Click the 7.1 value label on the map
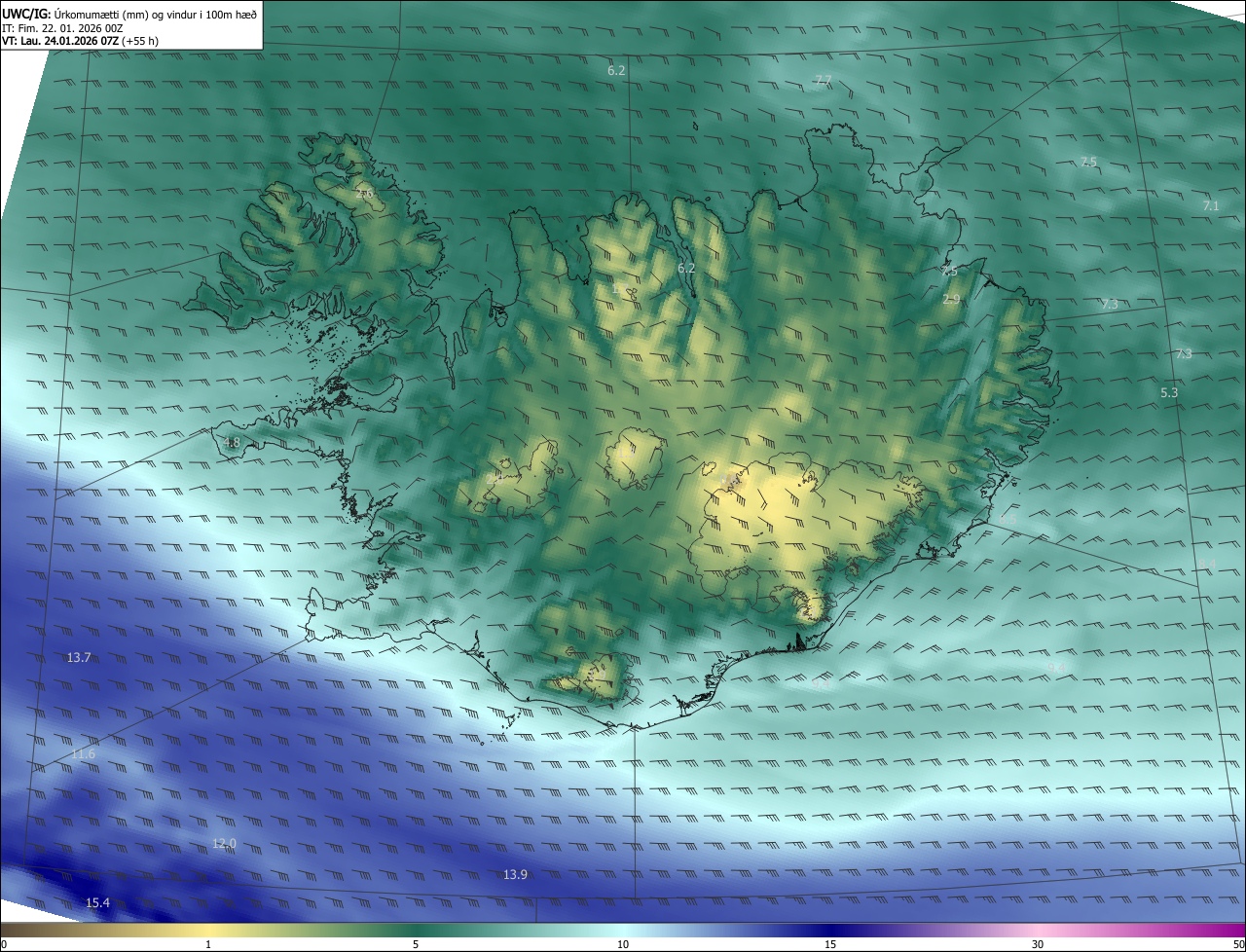Viewport: 1246px width, 952px height. (x=1211, y=205)
